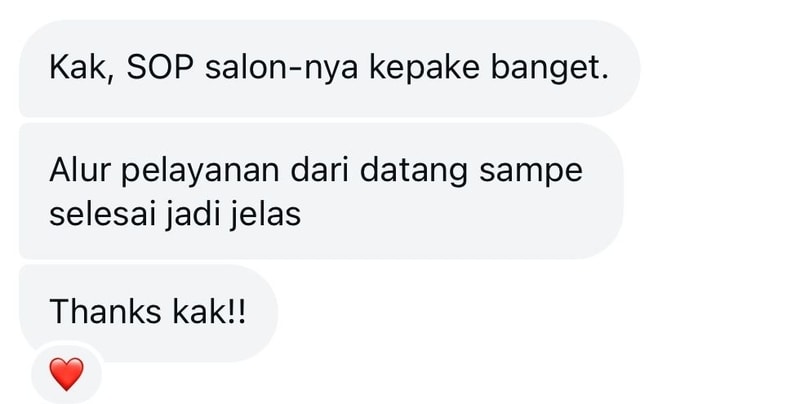Image resolution: width=800 pixels, height=404 pixels.
Task: Click the word 'datang' in second bubble
Action: point(413,171)
